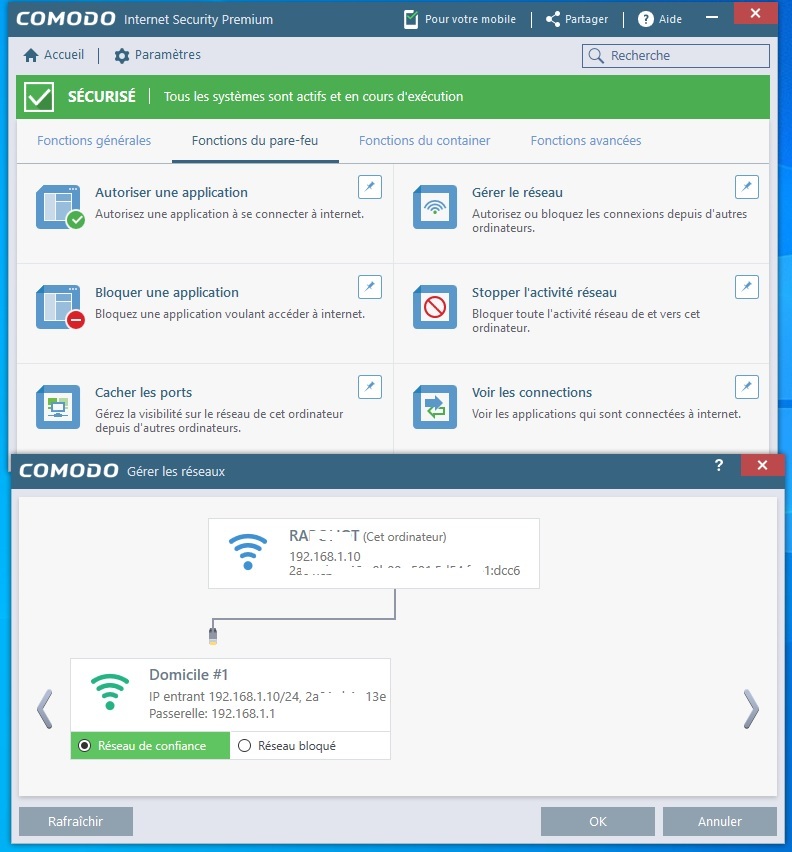Screen dimensions: 792x852
Task: Click the Domicile #1 network name
Action: [x=188, y=675]
